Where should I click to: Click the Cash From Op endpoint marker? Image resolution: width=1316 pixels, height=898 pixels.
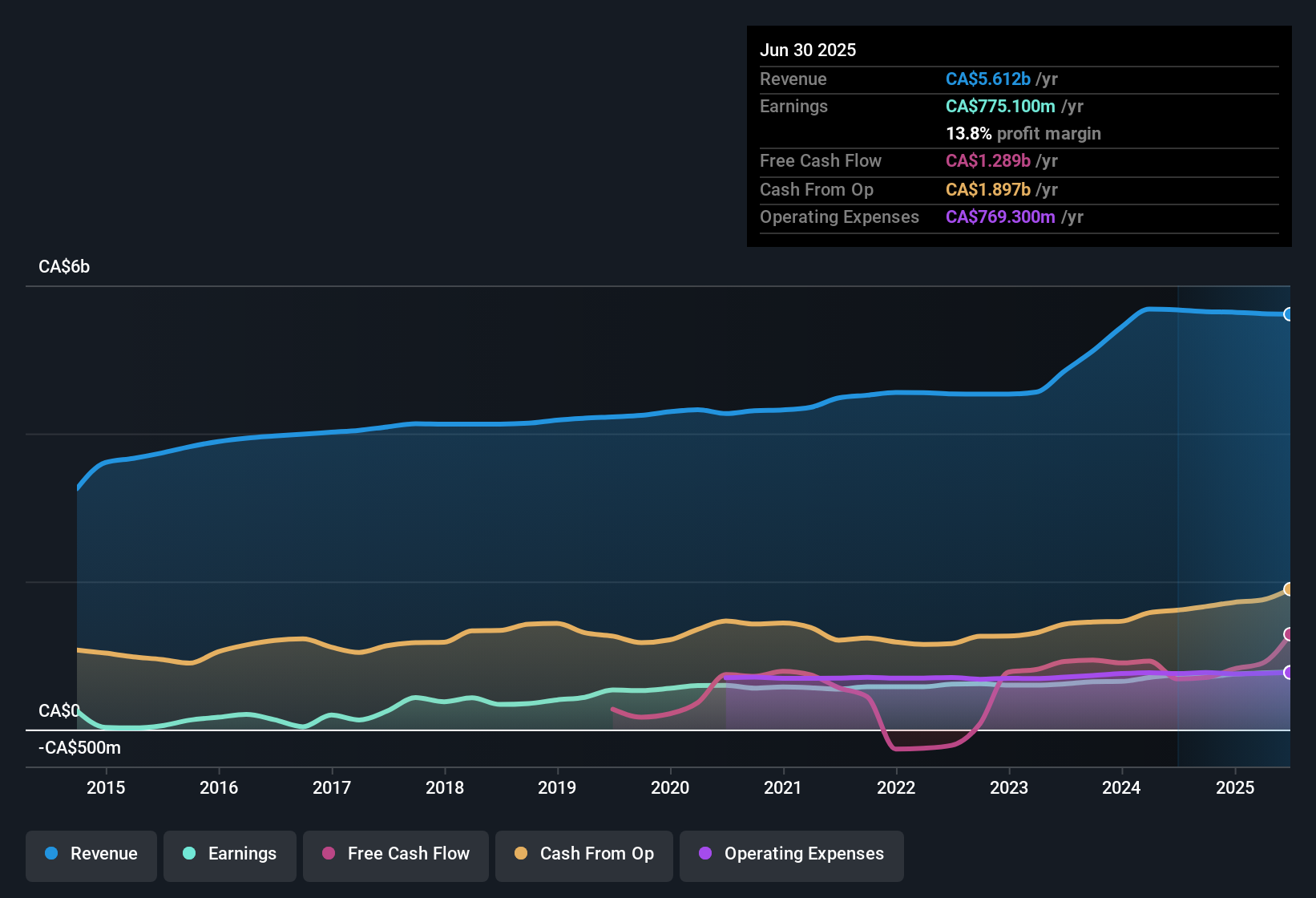pos(1289,589)
